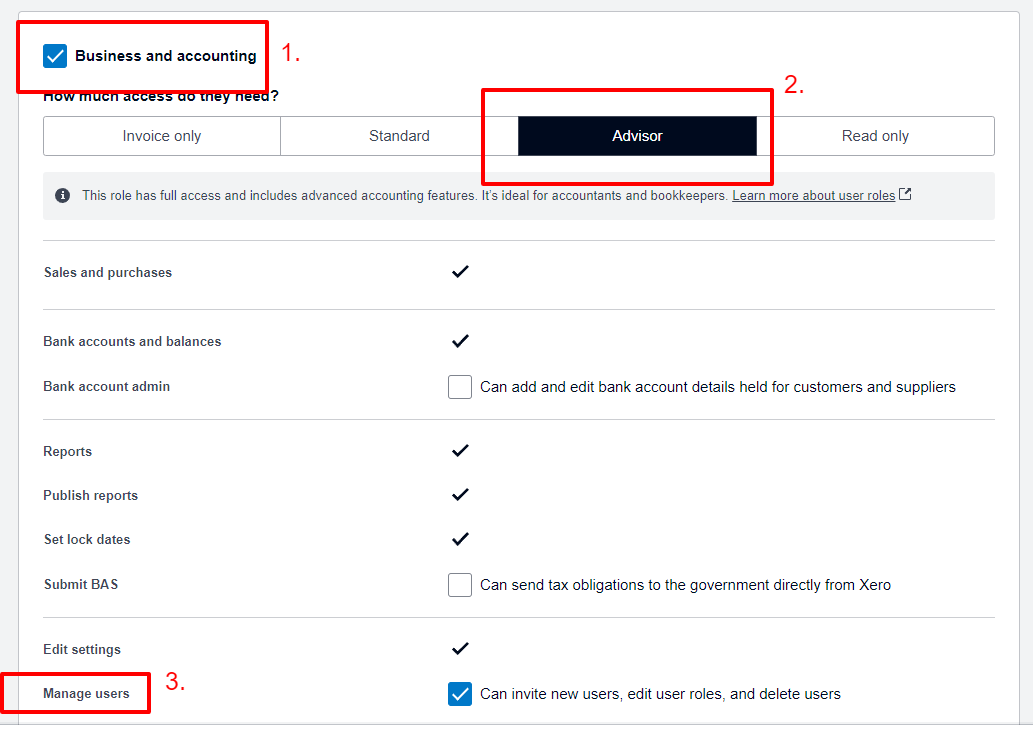Select the Advisor access level
Viewport: 1033px width, 735px height.
637,136
